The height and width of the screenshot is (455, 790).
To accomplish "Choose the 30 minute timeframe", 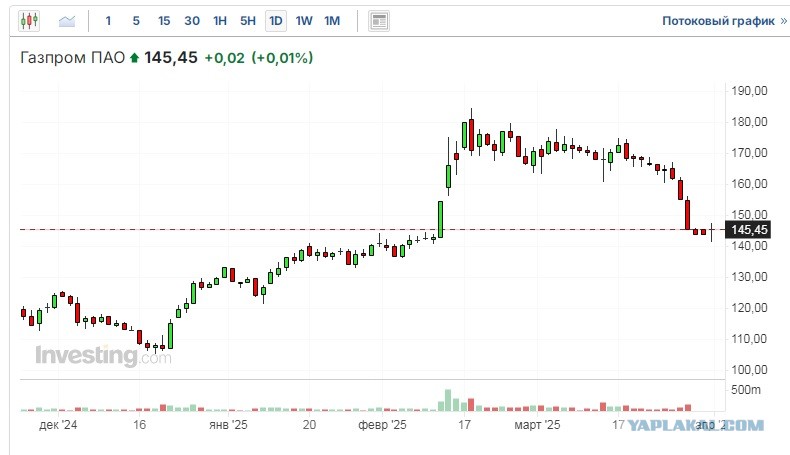I will coord(192,21).
